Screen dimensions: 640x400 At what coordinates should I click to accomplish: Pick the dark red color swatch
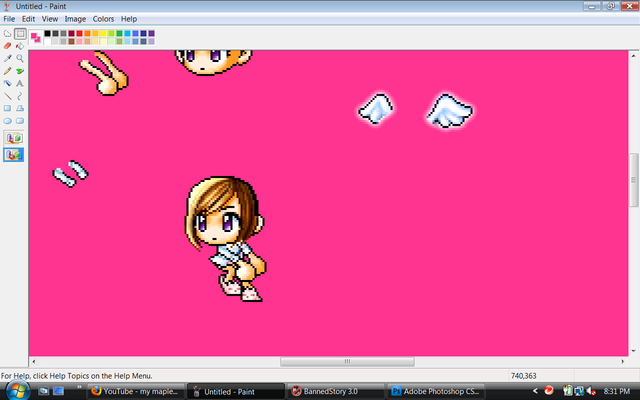(71, 33)
